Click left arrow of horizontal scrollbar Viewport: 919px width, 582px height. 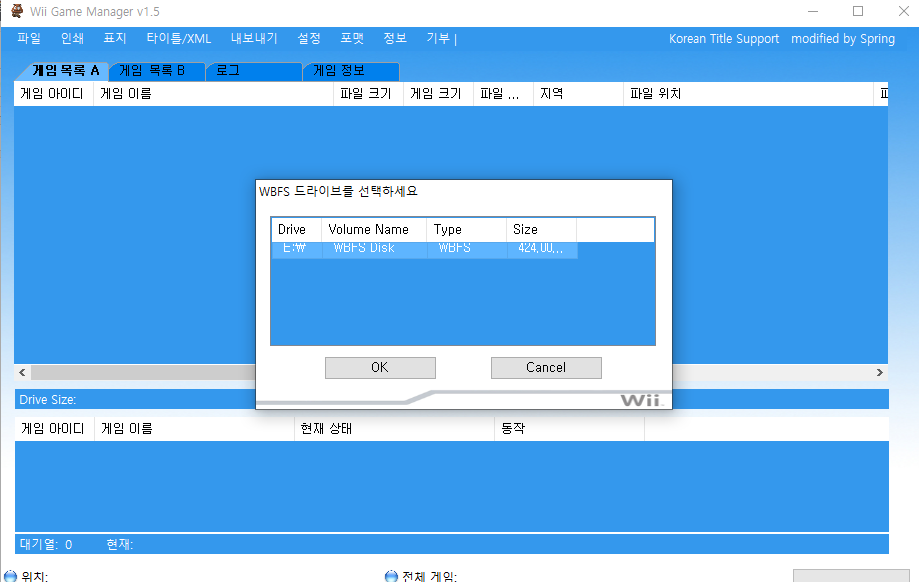pyautogui.click(x=22, y=372)
